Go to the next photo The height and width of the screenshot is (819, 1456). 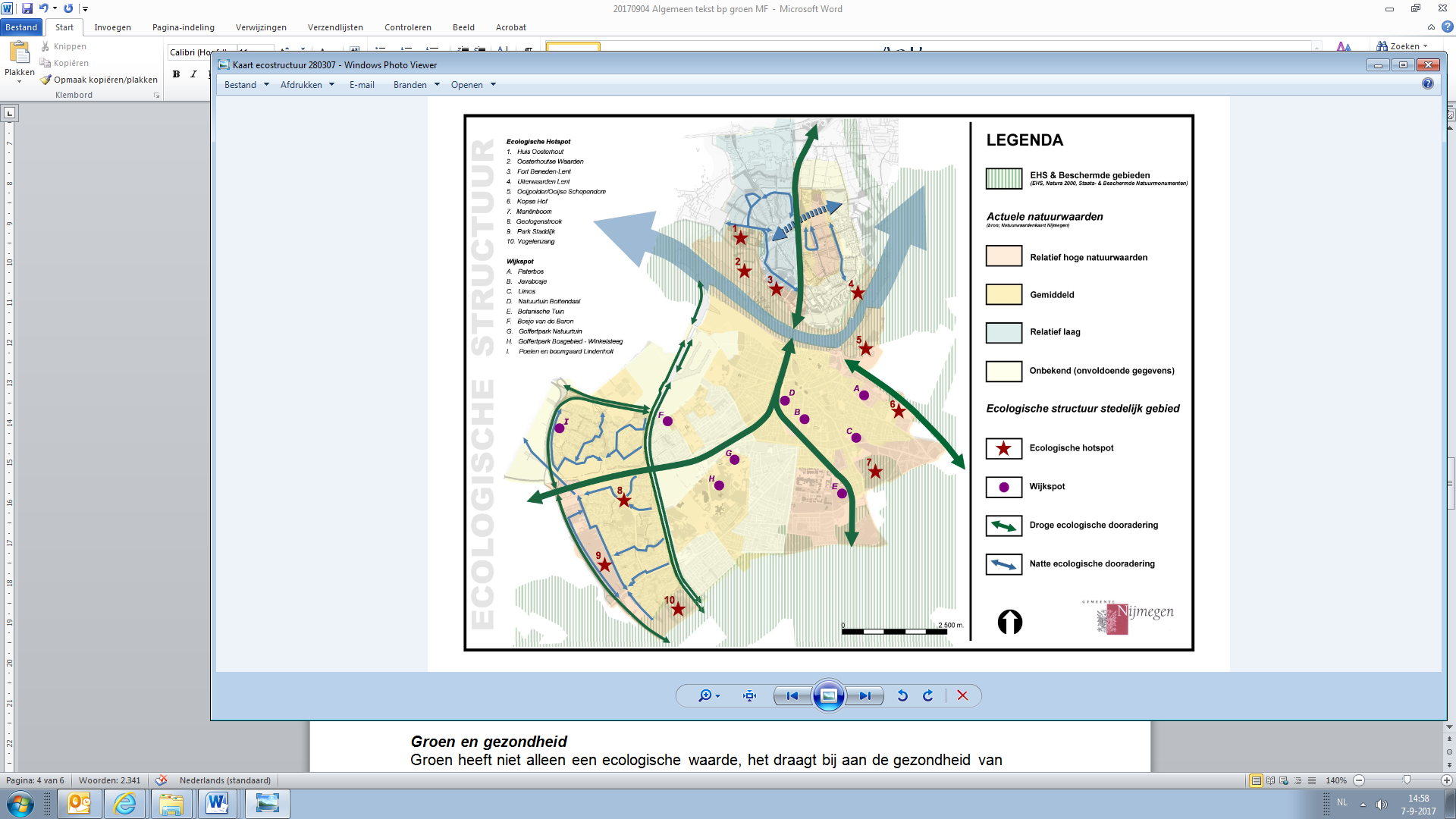pos(864,695)
